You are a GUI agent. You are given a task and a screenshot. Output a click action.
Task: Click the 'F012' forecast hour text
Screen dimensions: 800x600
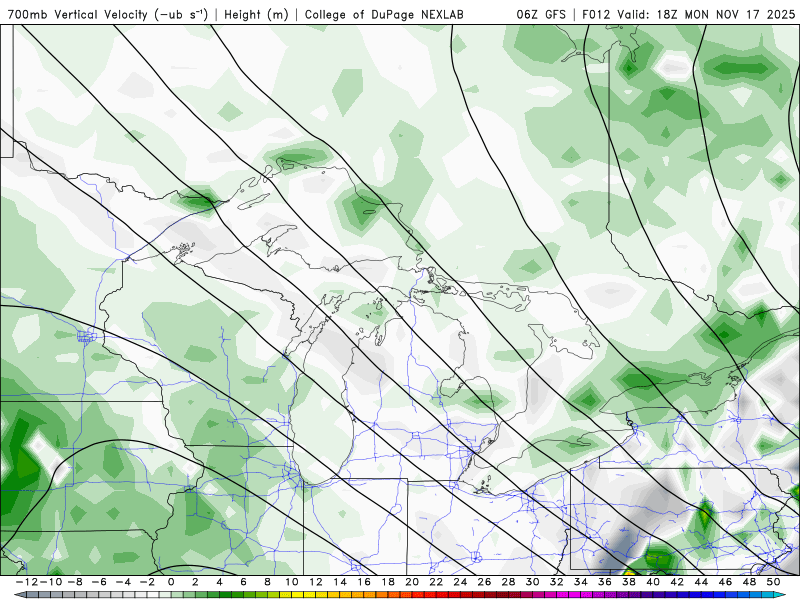click(597, 14)
